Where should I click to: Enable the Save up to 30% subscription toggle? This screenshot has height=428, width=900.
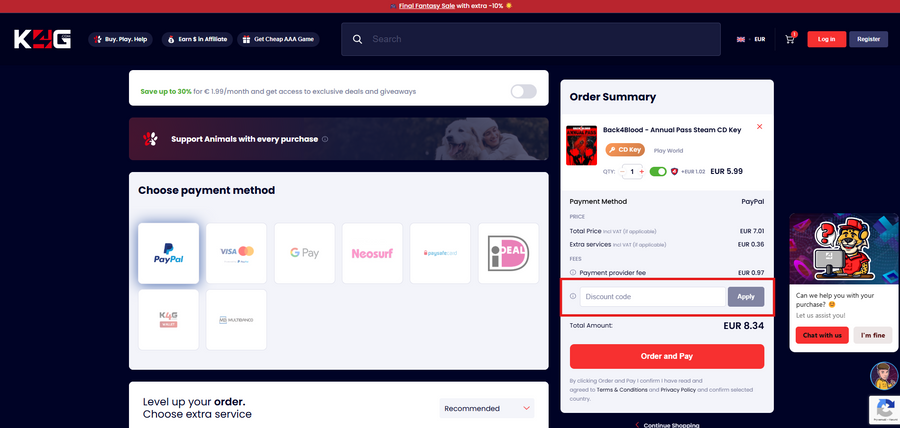[523, 91]
